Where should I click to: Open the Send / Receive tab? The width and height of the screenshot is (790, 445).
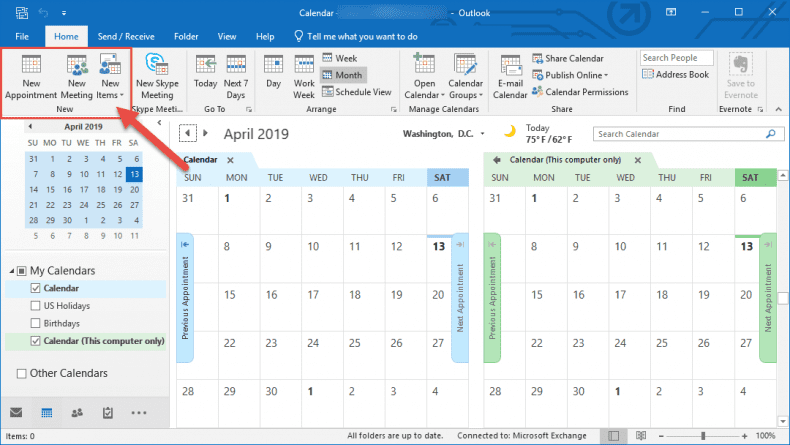(x=126, y=35)
